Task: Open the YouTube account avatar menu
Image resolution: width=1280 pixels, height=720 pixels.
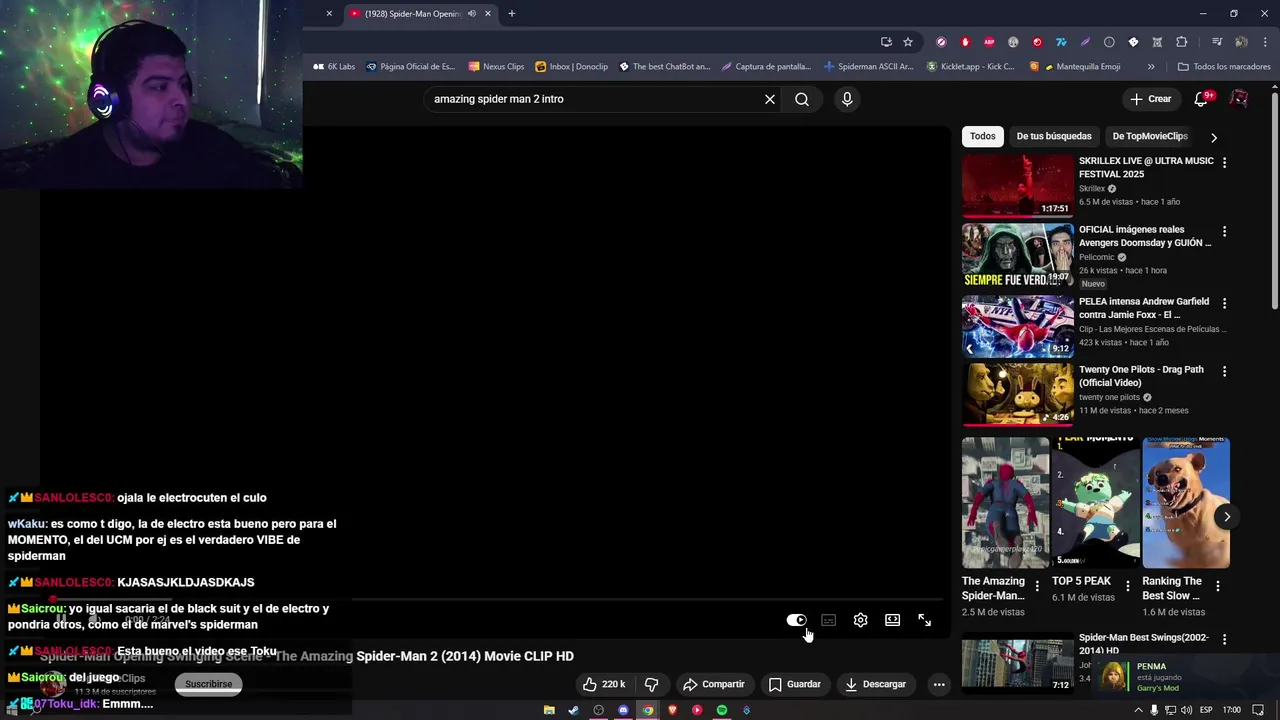Action: coord(1238,99)
